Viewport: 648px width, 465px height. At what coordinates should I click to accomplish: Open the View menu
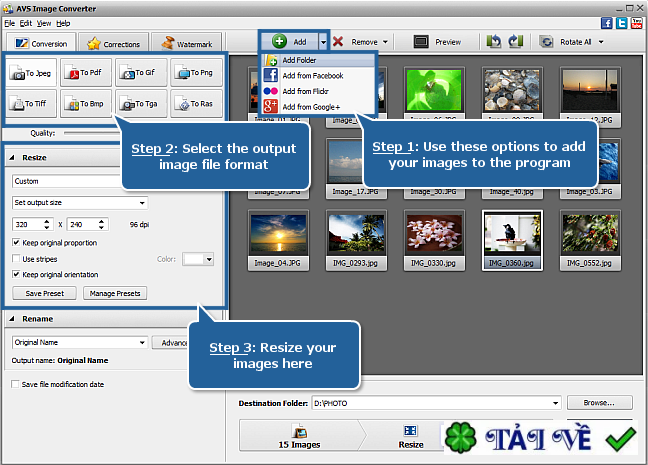(x=44, y=23)
